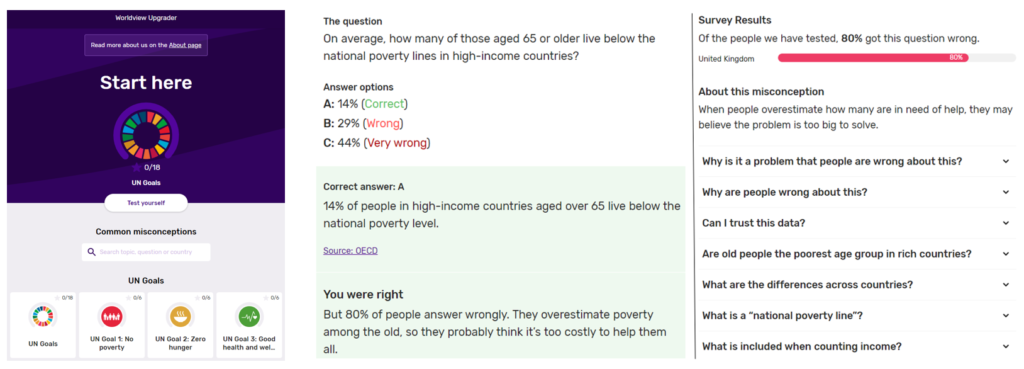Image resolution: width=1024 pixels, height=369 pixels.
Task: Select the green Good health goal icon
Action: click(248, 317)
